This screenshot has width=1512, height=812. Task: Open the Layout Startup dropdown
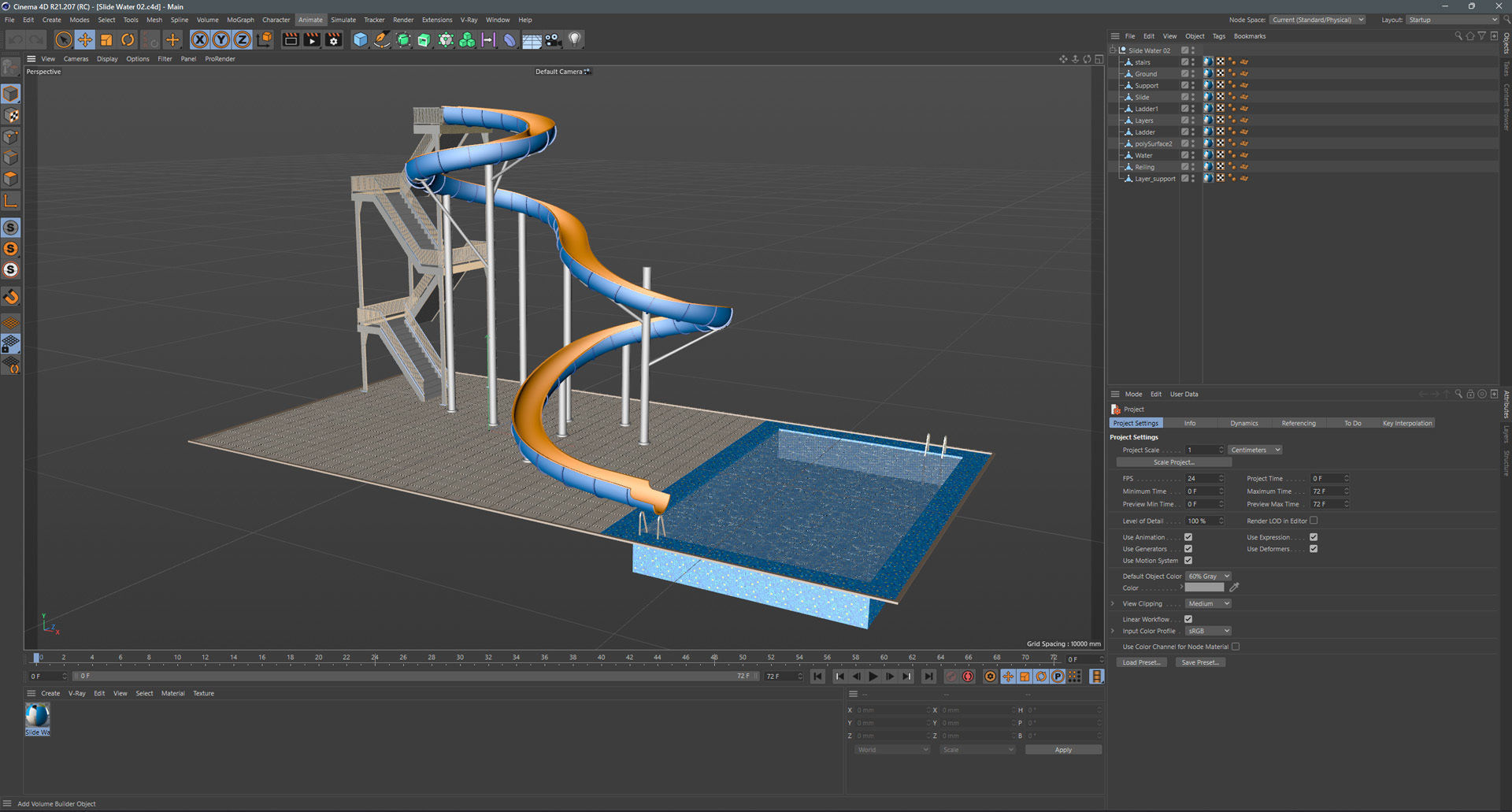[1452, 20]
